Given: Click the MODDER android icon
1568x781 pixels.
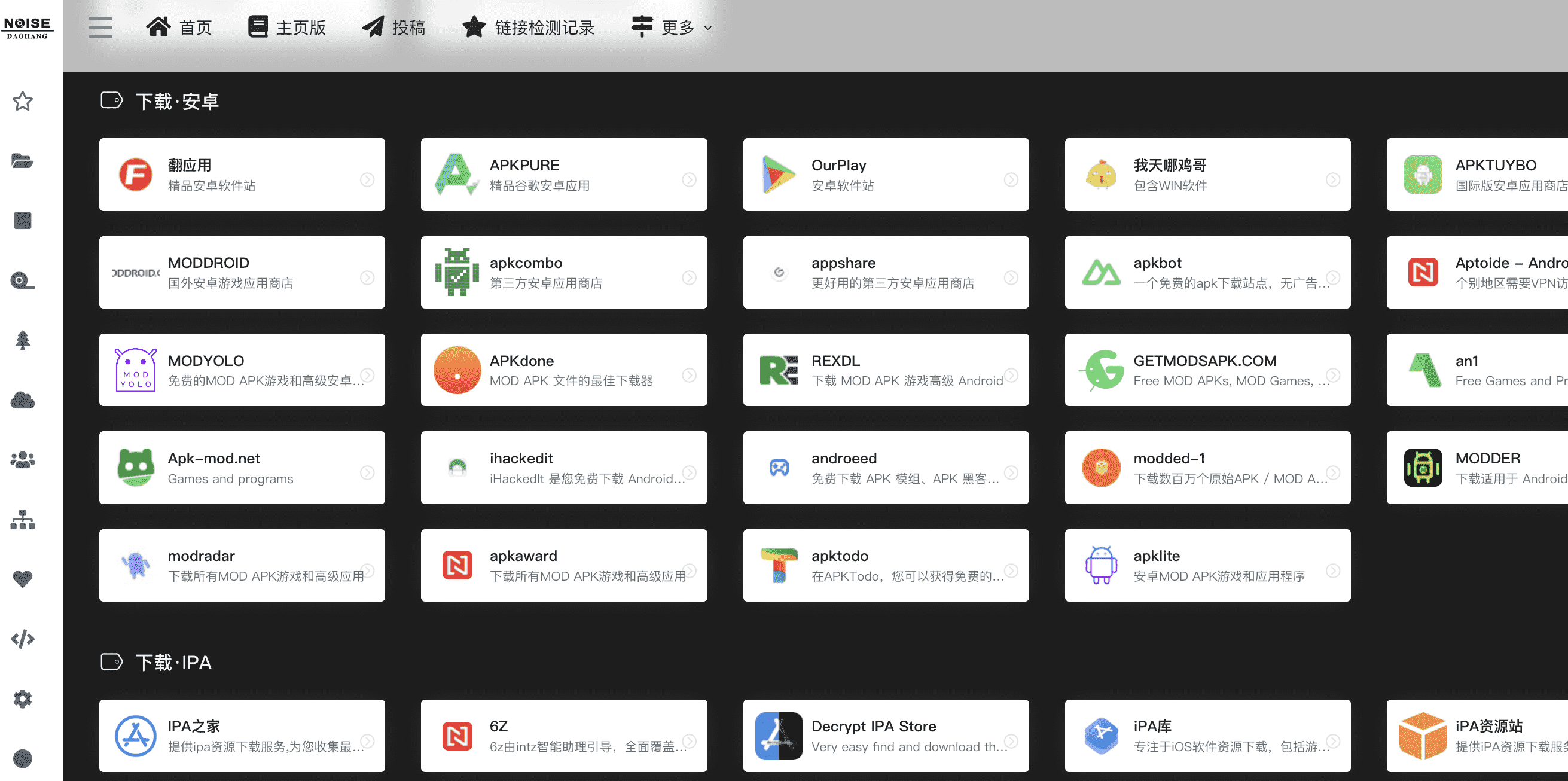Looking at the screenshot, I should pyautogui.click(x=1423, y=468).
